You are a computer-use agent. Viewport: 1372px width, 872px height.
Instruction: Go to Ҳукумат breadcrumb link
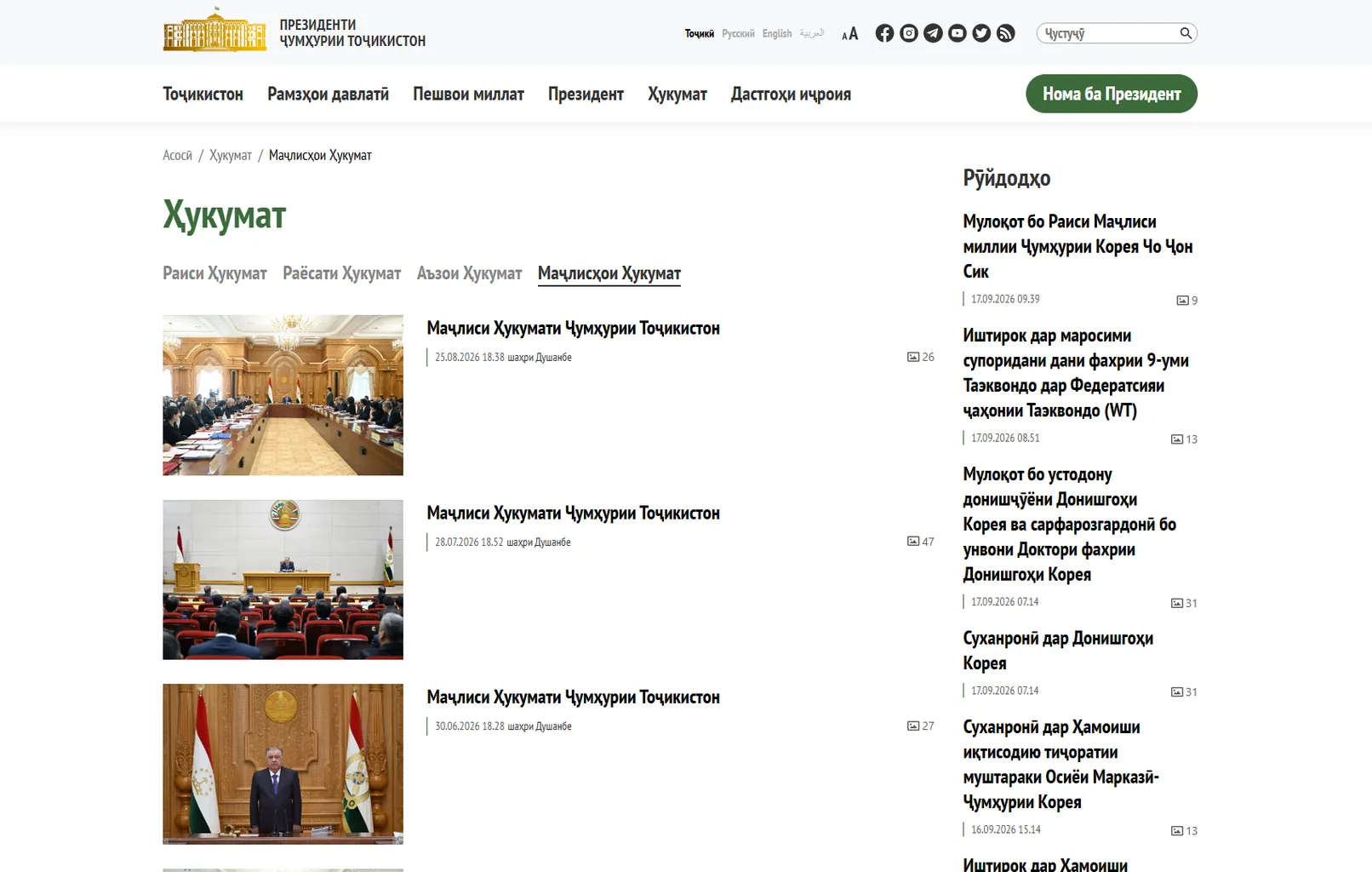click(231, 155)
